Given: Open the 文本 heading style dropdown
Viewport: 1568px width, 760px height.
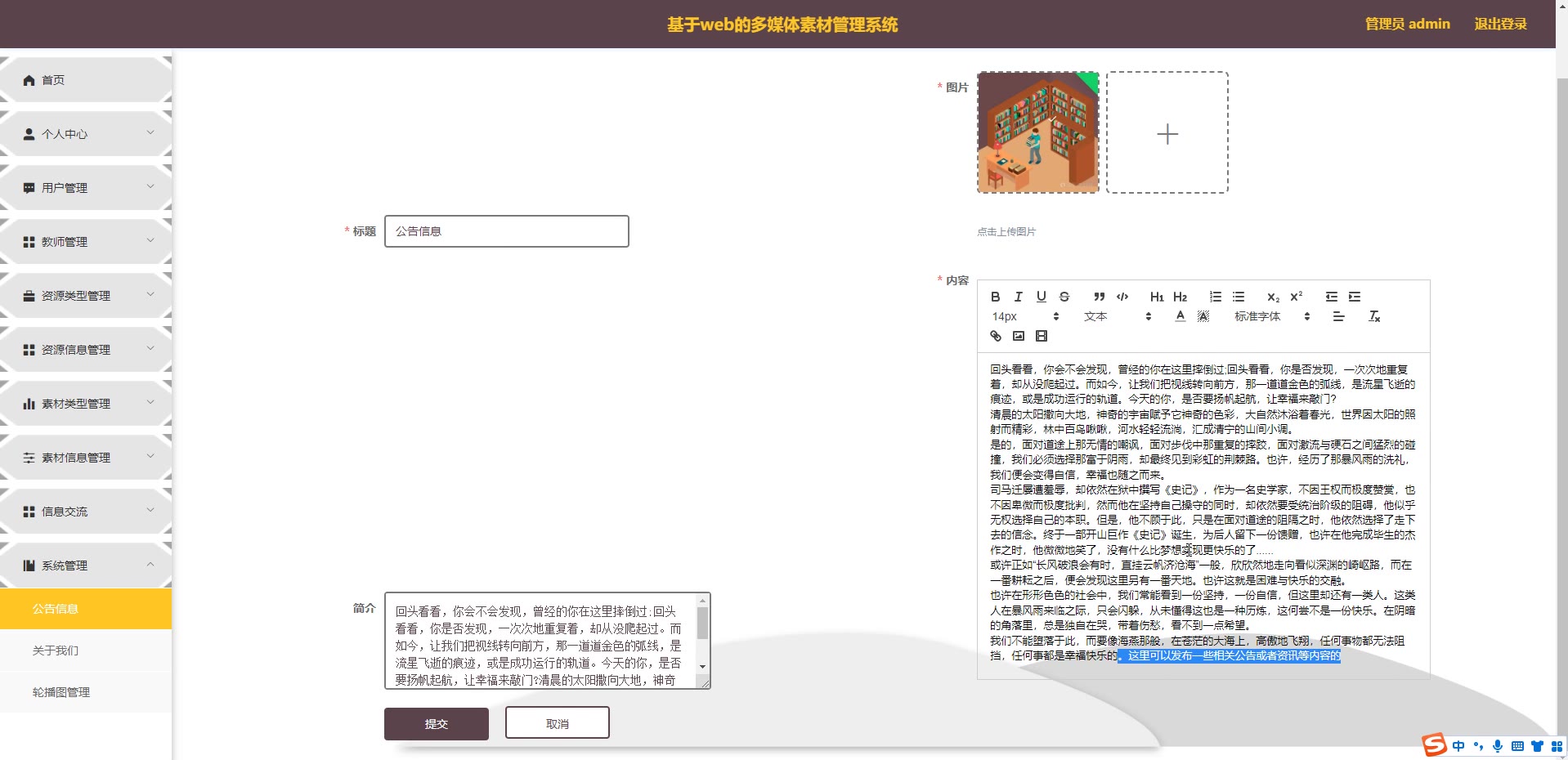Looking at the screenshot, I should point(1118,316).
